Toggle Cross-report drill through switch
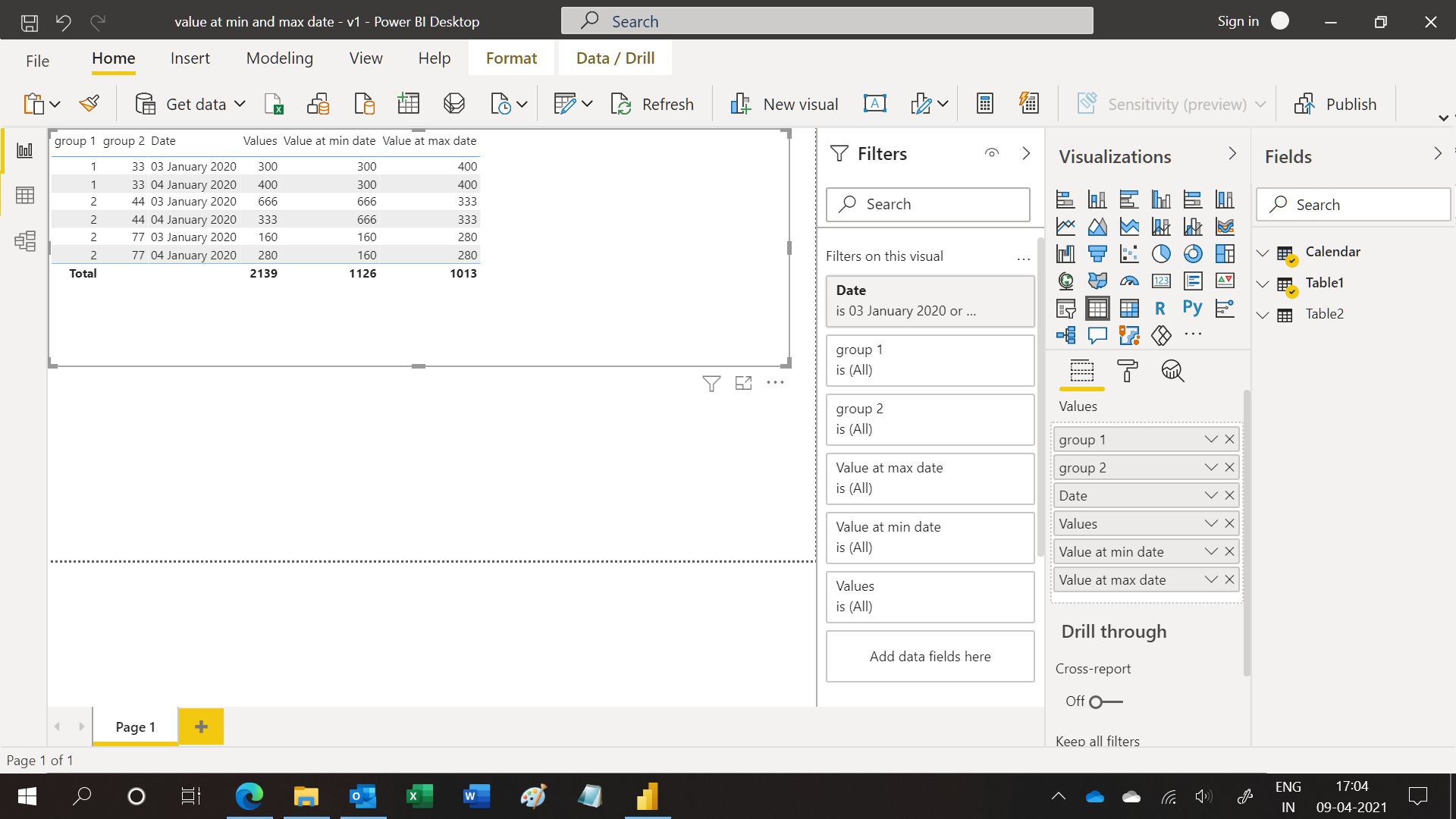The image size is (1456, 819). 1106,702
